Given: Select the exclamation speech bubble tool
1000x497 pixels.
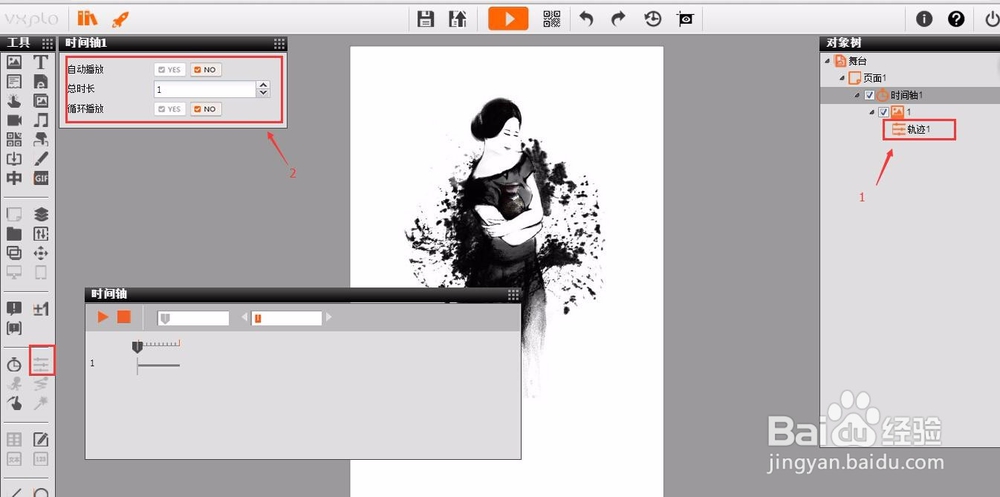Looking at the screenshot, I should [x=14, y=309].
